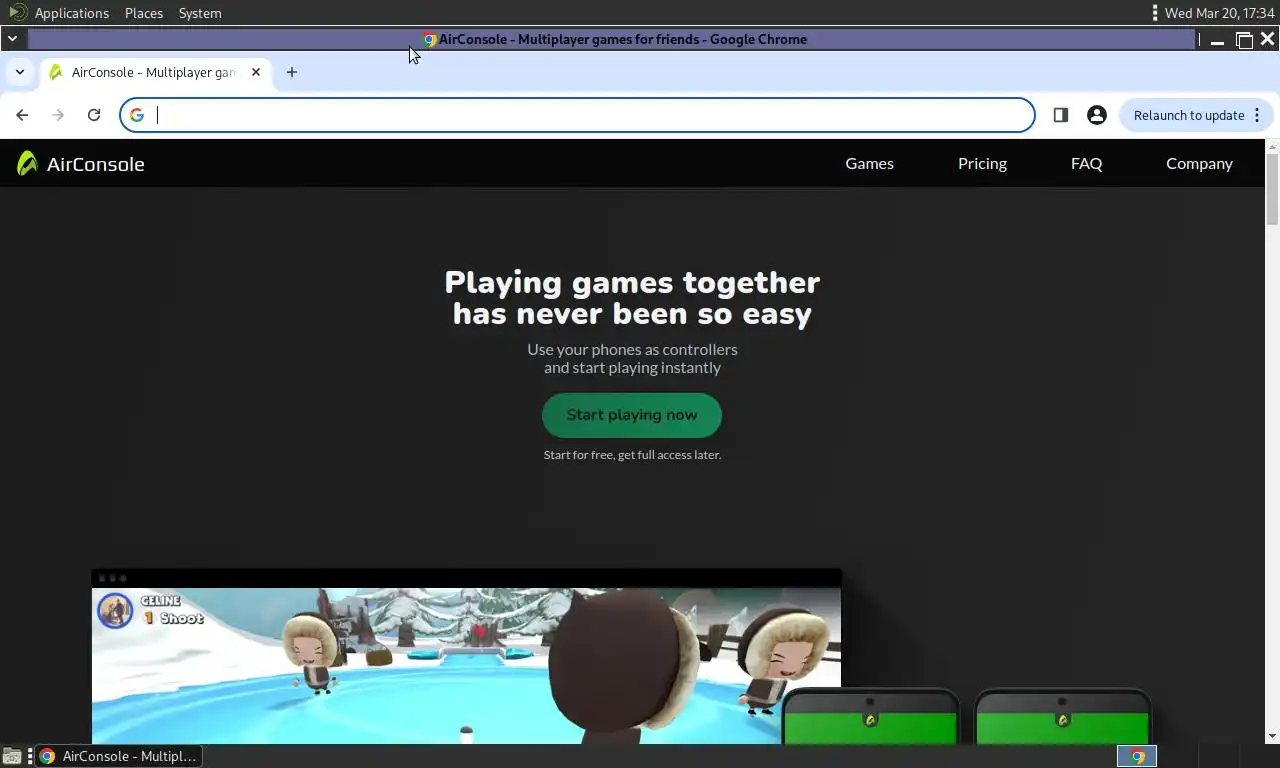This screenshot has width=1280, height=768.
Task: Open the Chrome three-dot menu
Action: pos(1258,115)
